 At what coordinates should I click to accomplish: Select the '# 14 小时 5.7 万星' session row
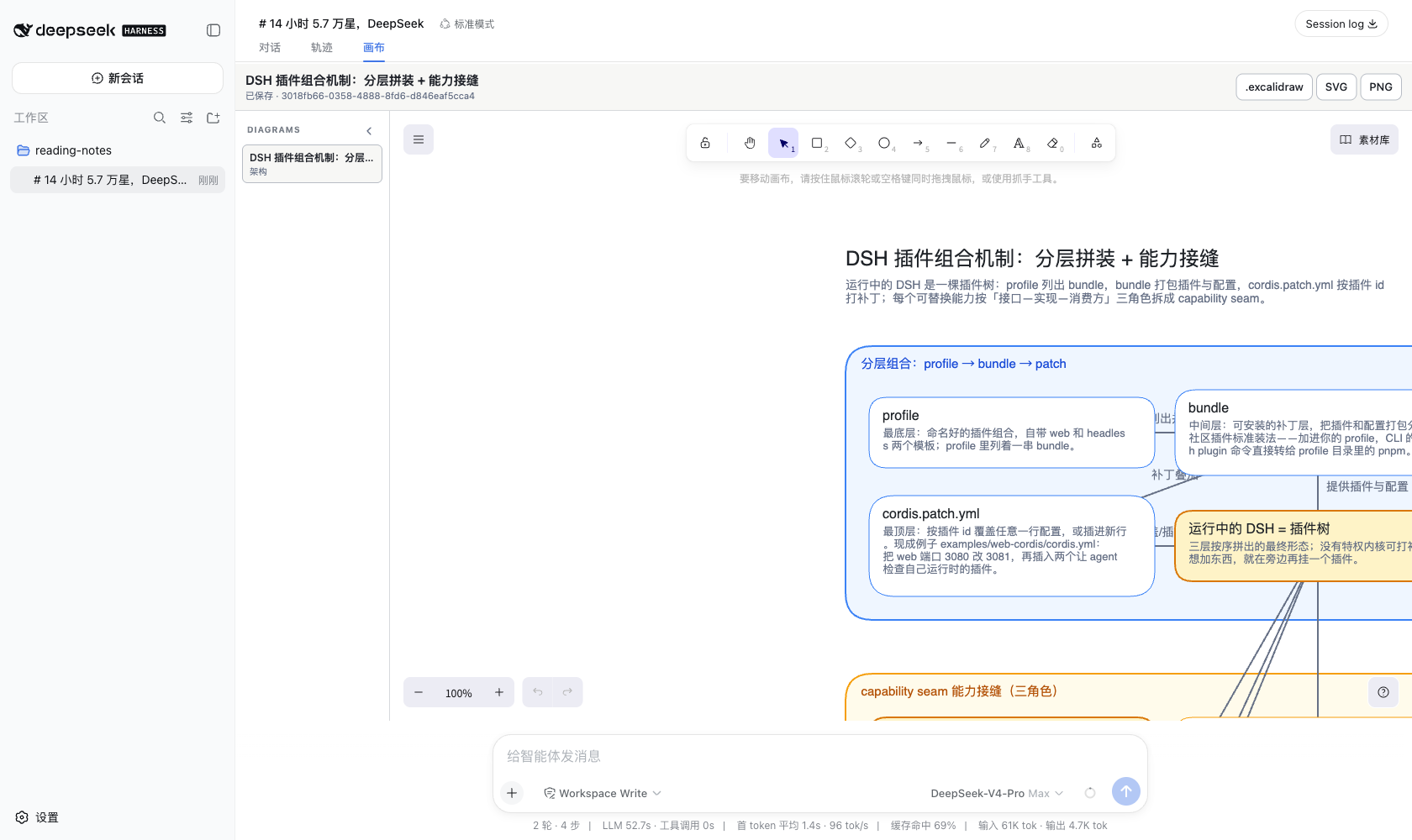[118, 180]
